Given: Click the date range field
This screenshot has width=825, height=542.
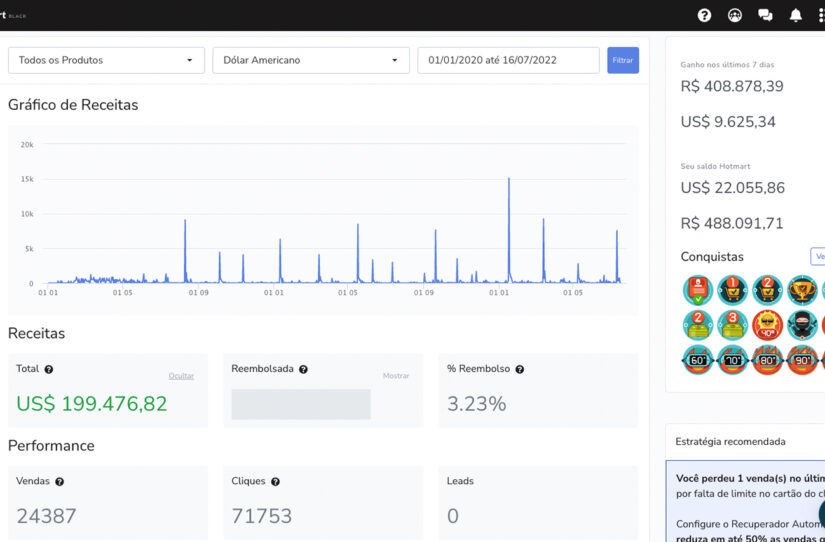Looking at the screenshot, I should pos(508,60).
